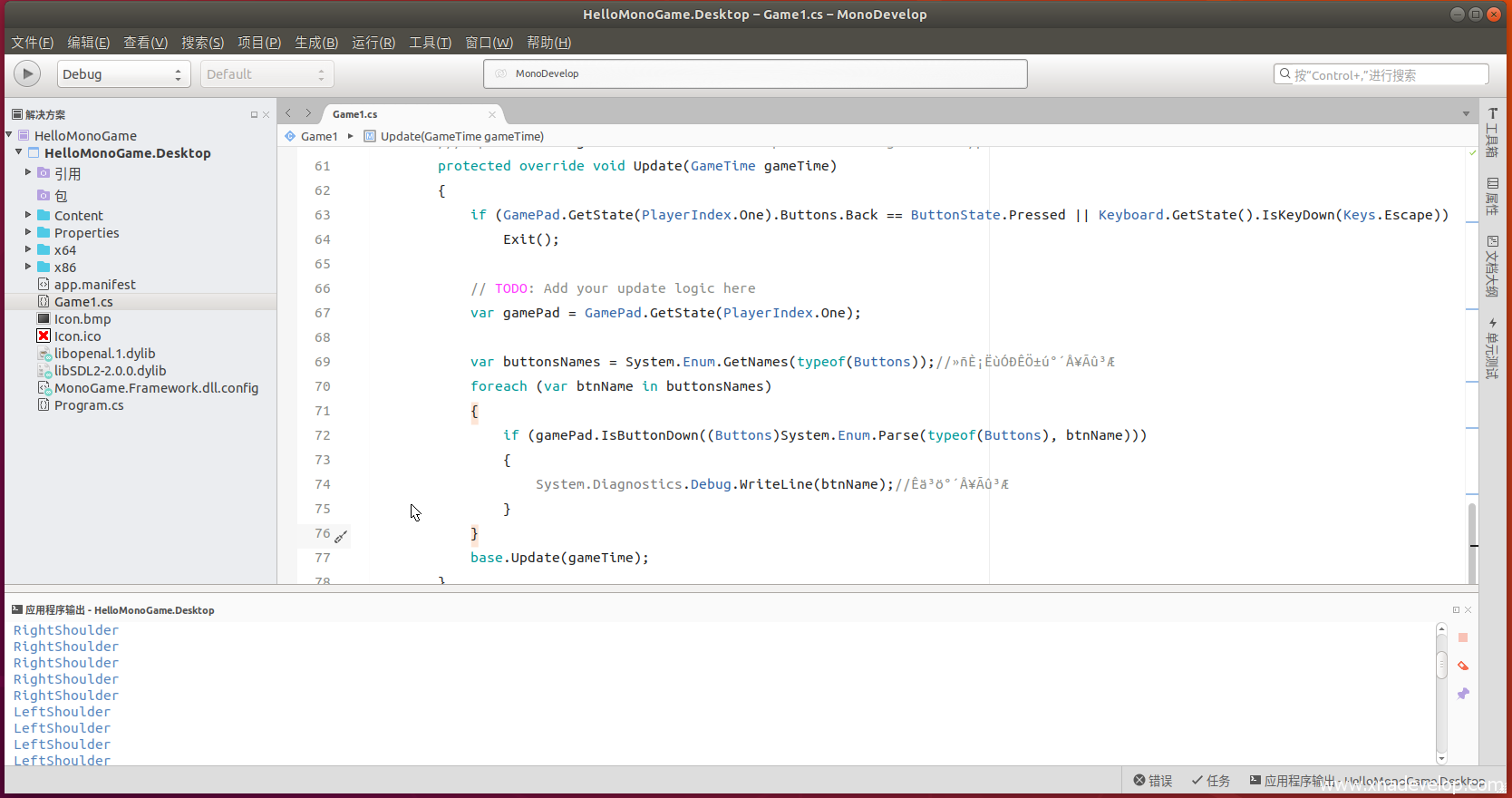Navigate forward using the right arrow icon
The height and width of the screenshot is (798, 1512).
[308, 113]
